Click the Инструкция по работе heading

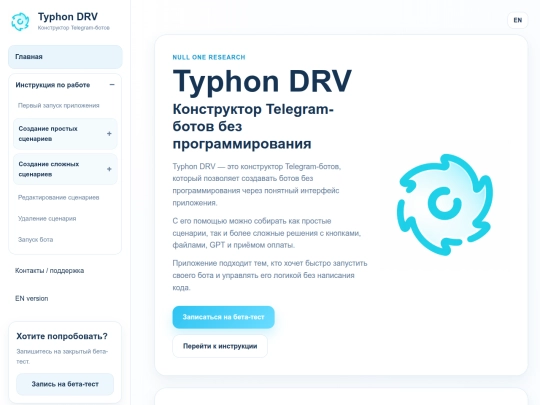[x=53, y=85]
